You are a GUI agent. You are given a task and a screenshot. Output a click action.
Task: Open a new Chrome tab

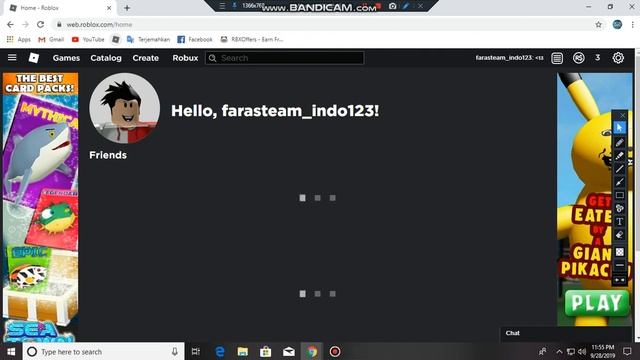127,8
